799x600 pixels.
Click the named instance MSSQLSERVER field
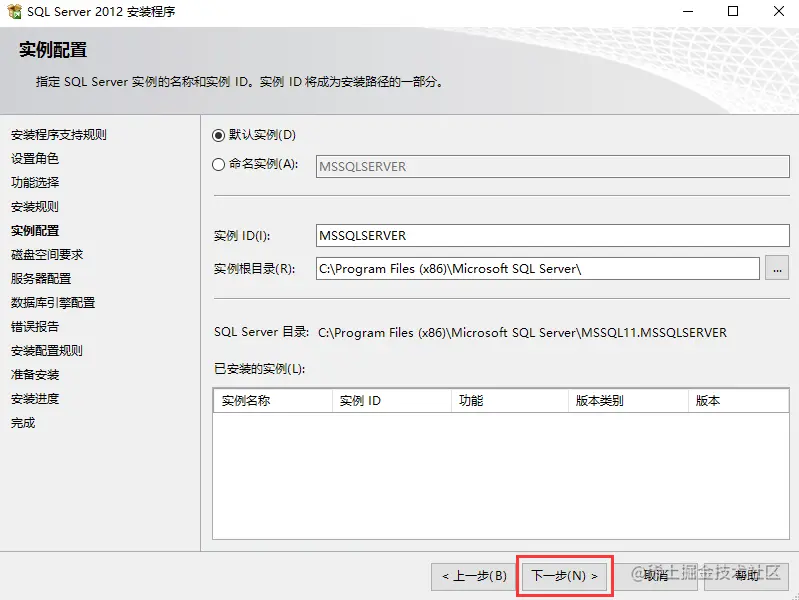coord(552,167)
